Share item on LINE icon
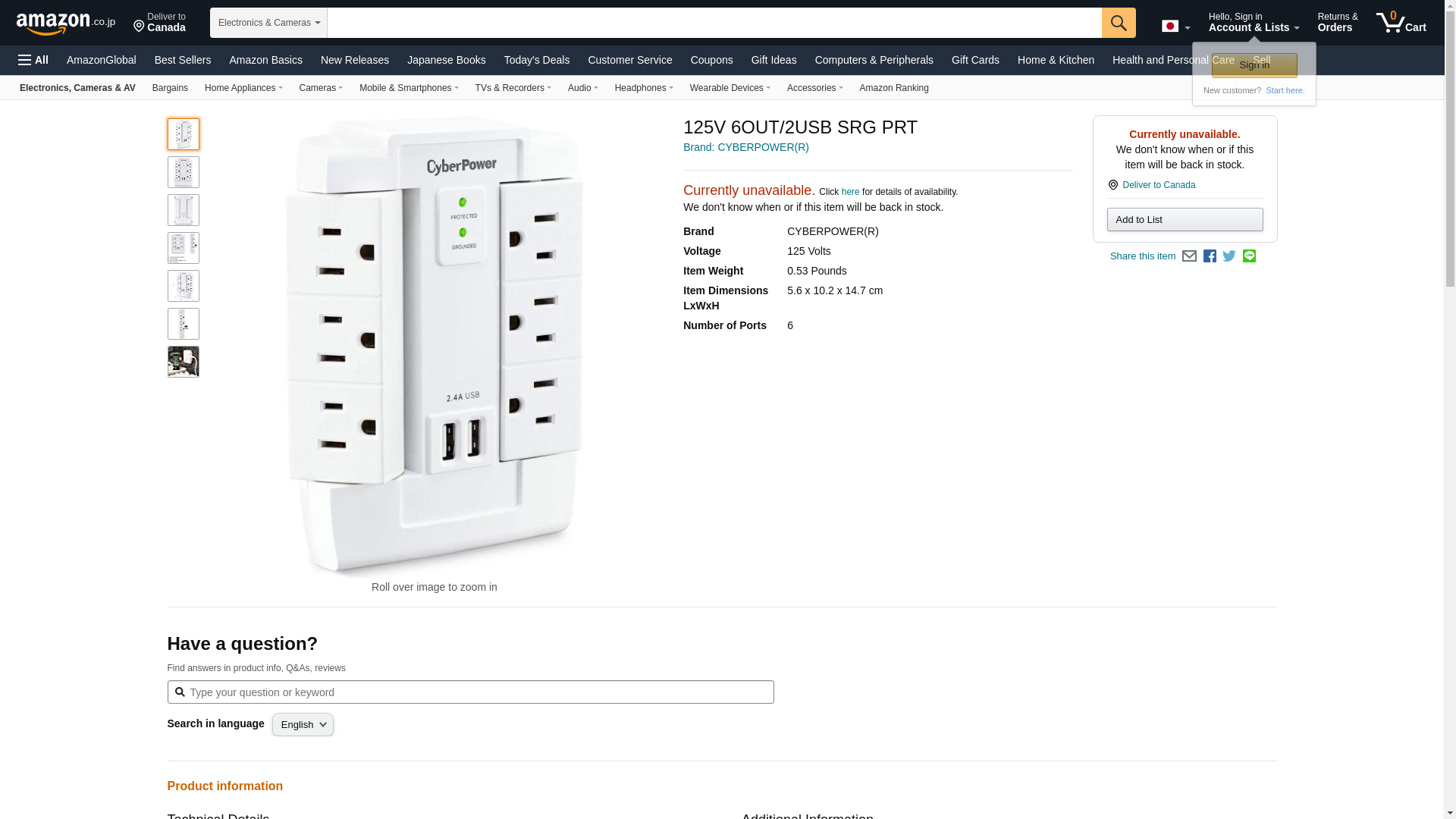1456x819 pixels. pyautogui.click(x=1249, y=256)
